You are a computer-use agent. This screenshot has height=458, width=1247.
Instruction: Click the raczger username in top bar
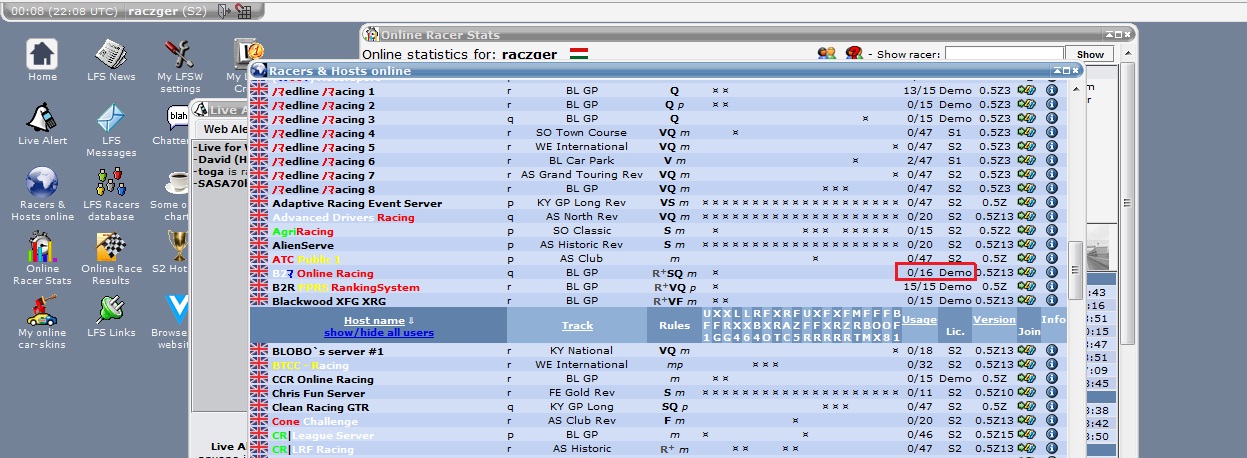152,11
